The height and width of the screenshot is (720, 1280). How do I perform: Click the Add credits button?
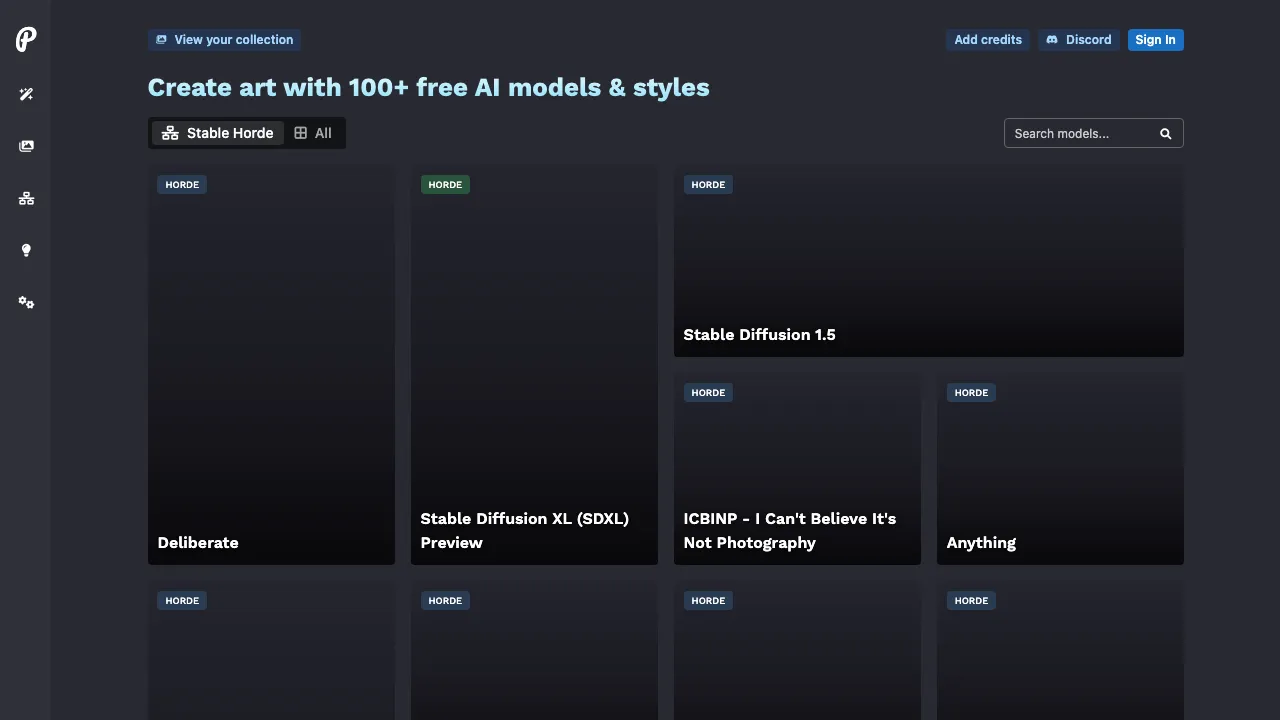(x=988, y=40)
